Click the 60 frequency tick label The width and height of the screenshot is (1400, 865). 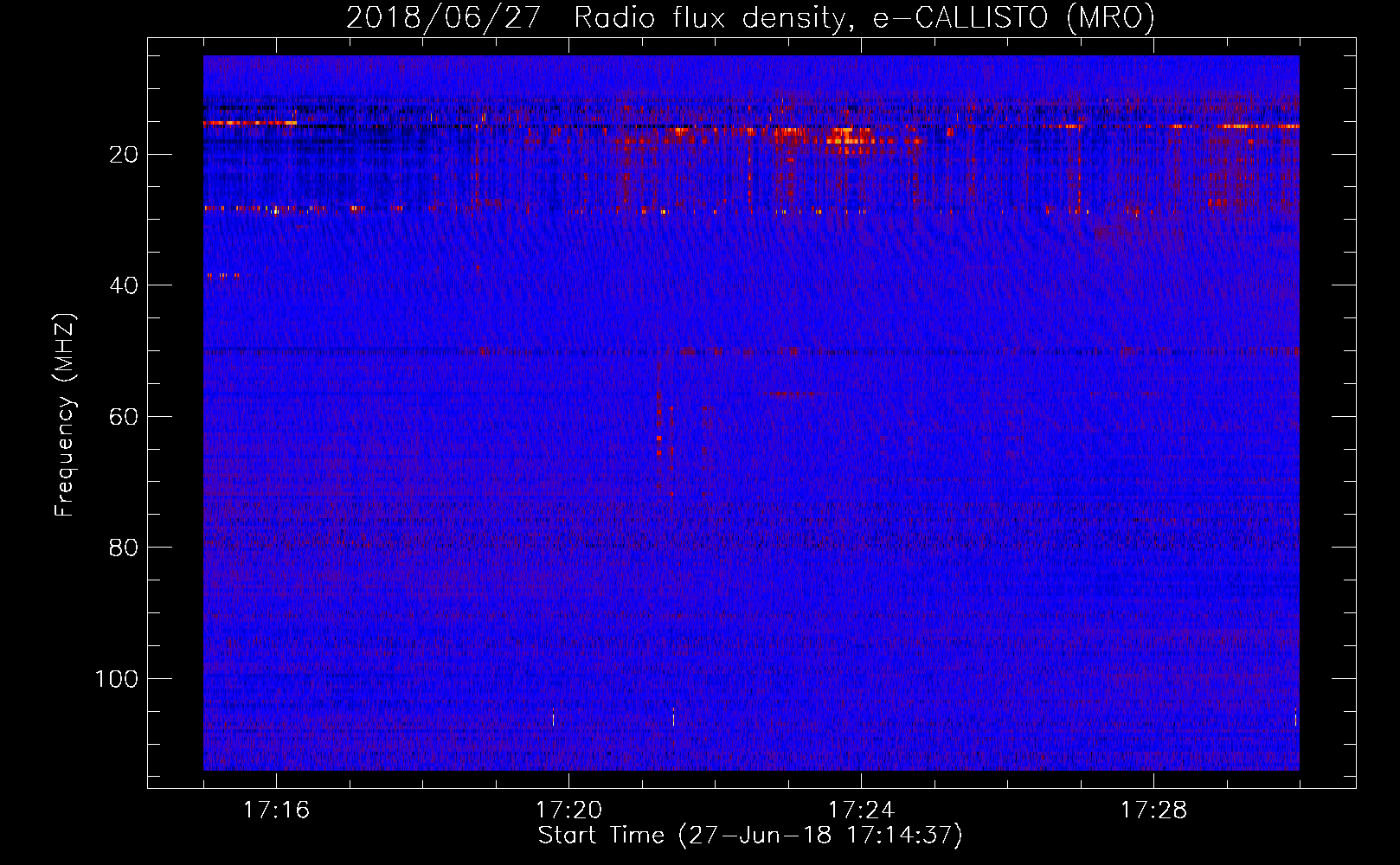[x=124, y=417]
